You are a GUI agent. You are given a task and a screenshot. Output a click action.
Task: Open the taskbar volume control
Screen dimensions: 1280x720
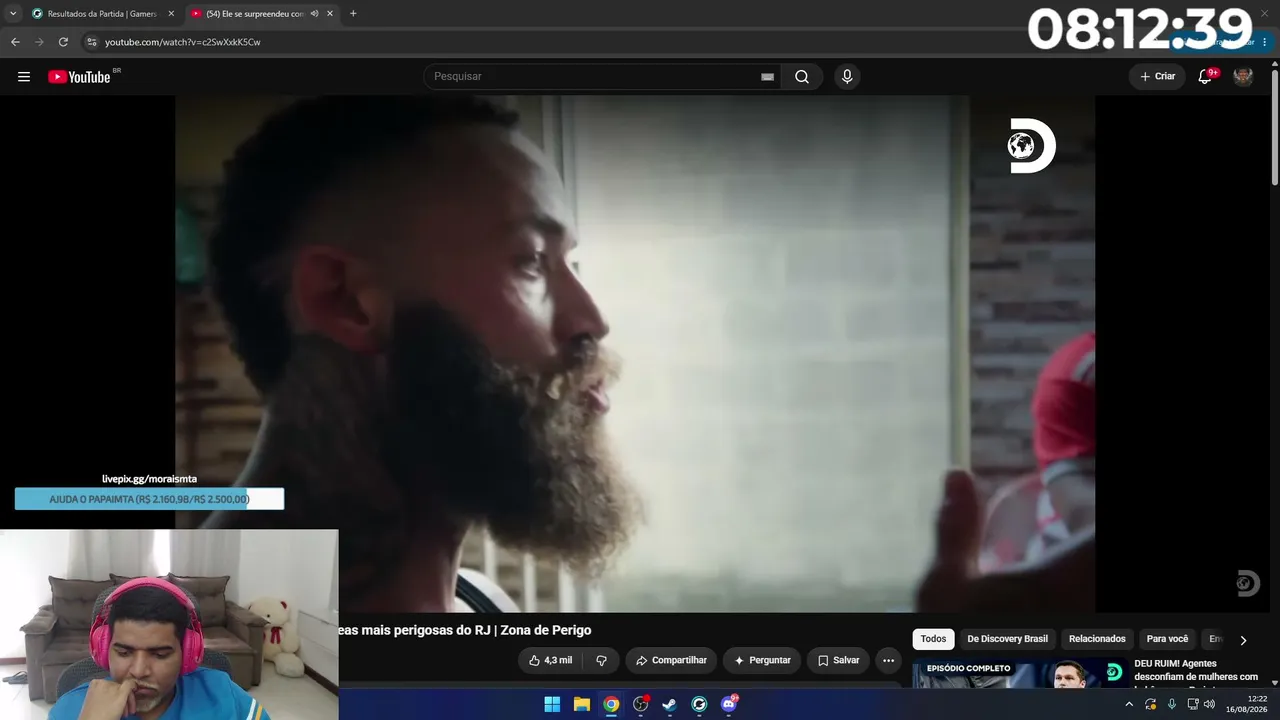[x=1209, y=704]
